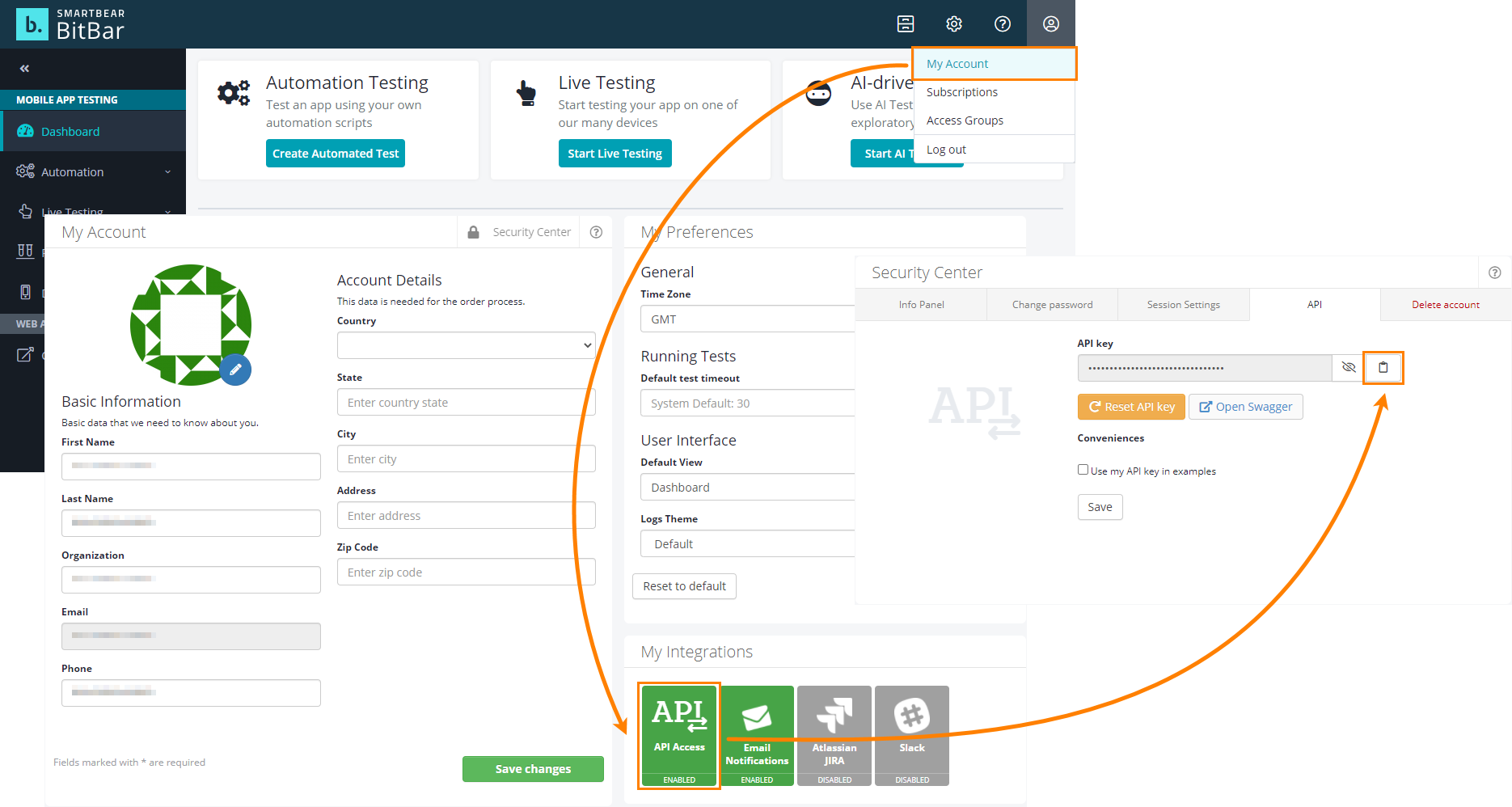Viewport: 1512px width, 807px height.
Task: Open Dashboard in the sidebar
Action: point(93,131)
